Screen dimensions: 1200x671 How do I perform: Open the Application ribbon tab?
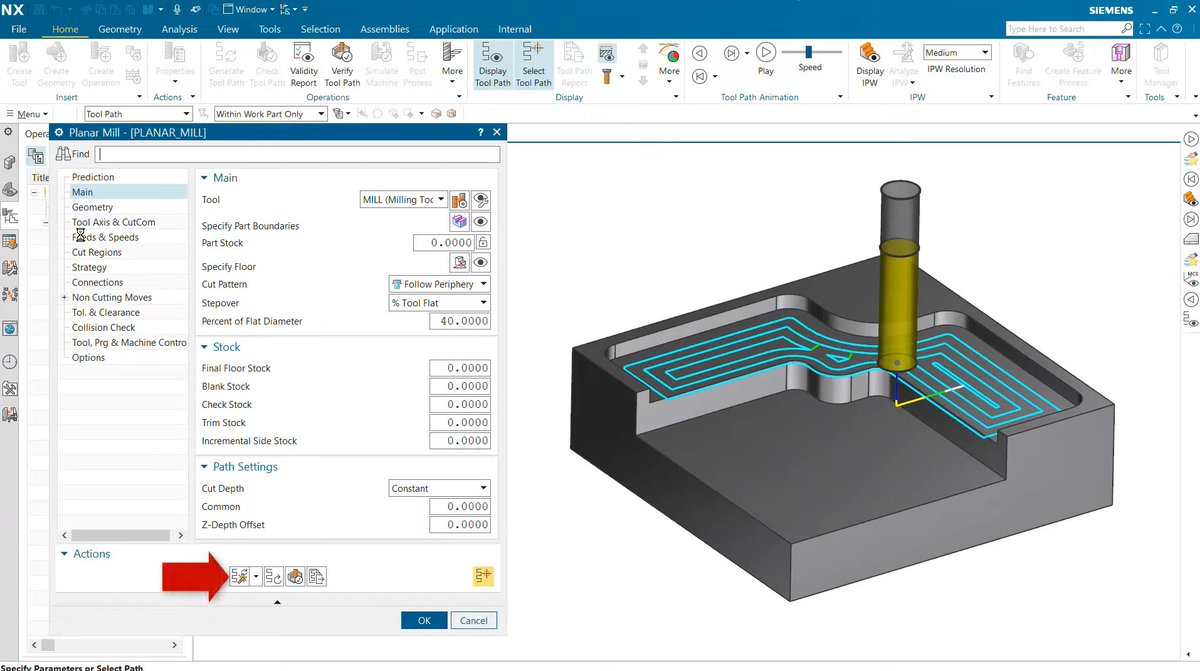[x=454, y=29]
